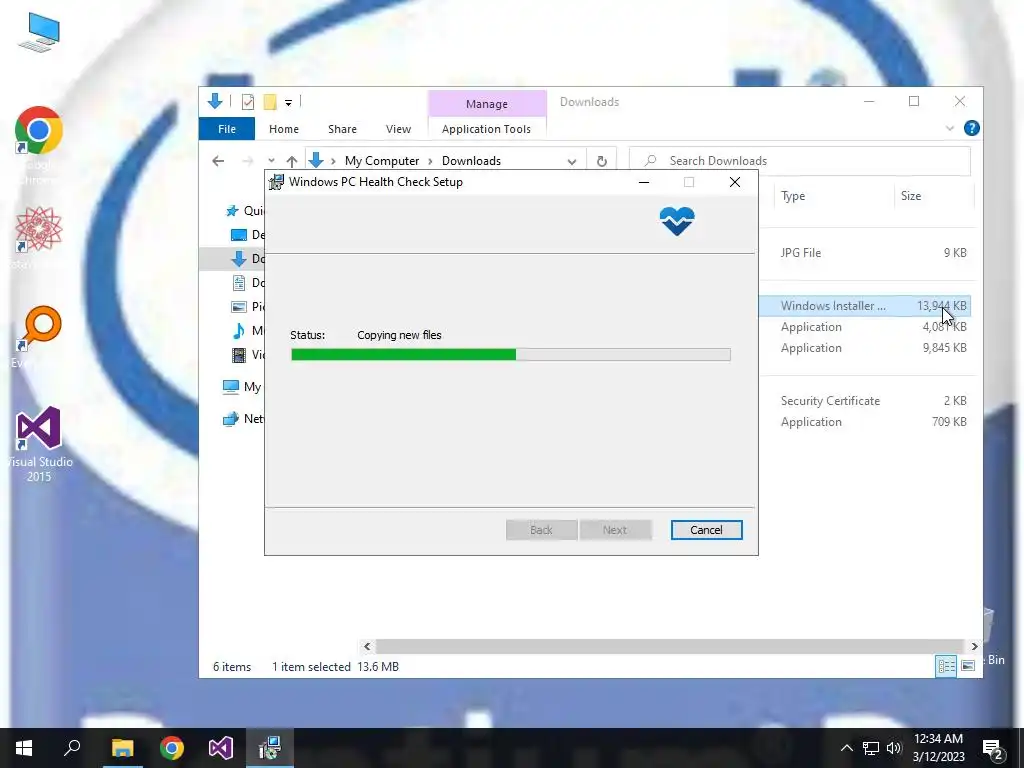Select Quick access in the navigation pane
This screenshot has height=768, width=1024.
click(243, 210)
